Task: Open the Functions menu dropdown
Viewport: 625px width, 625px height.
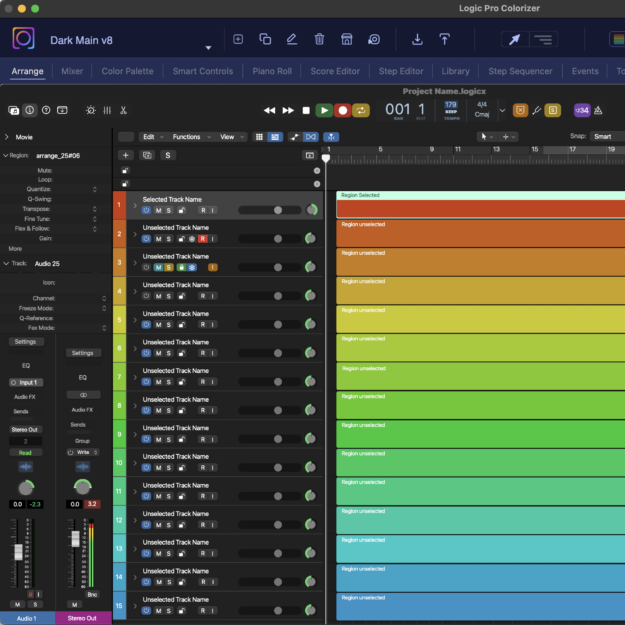Action: 190,137
